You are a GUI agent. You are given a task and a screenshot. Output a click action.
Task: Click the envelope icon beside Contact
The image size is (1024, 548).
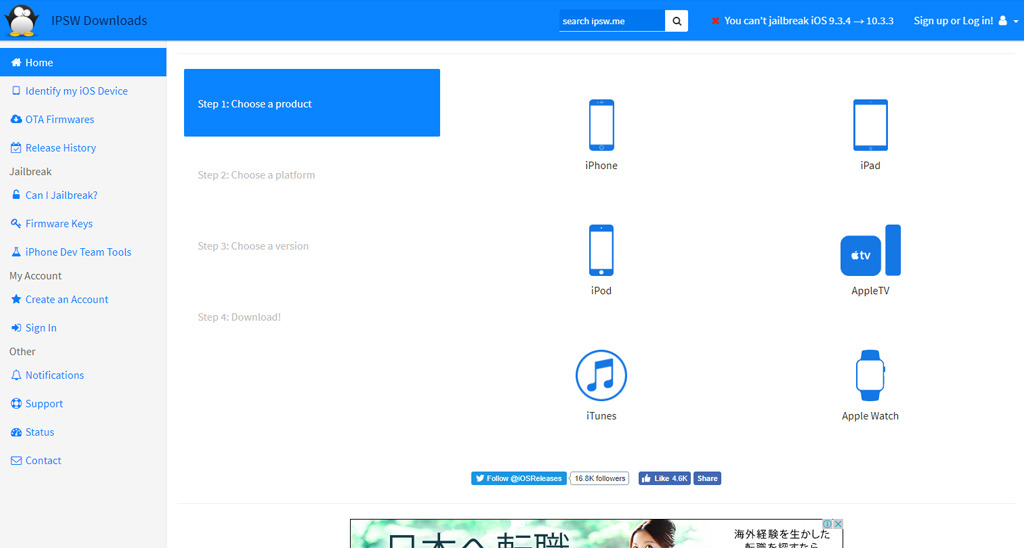point(16,460)
